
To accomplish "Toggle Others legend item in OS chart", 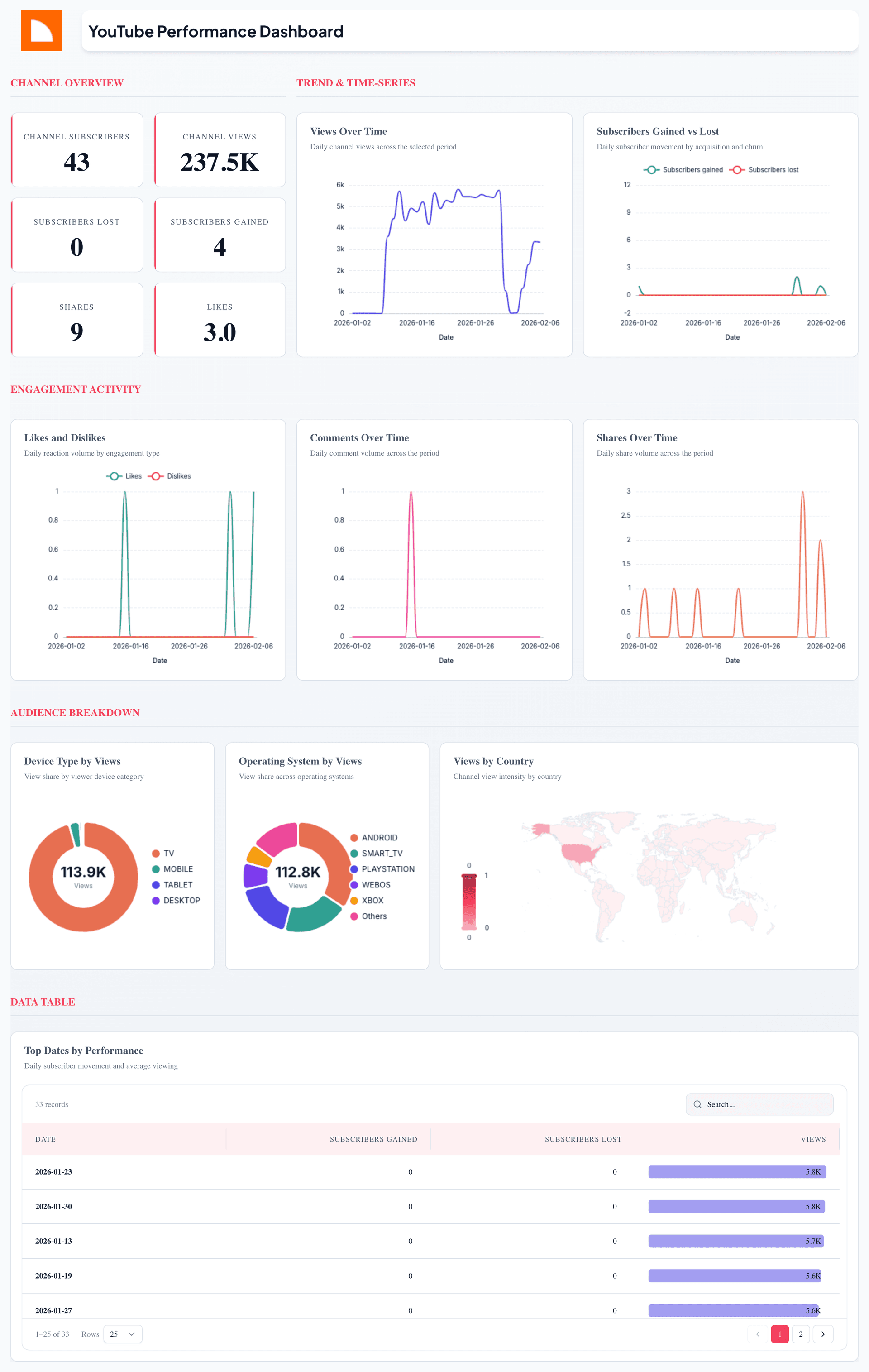I will pos(368,916).
